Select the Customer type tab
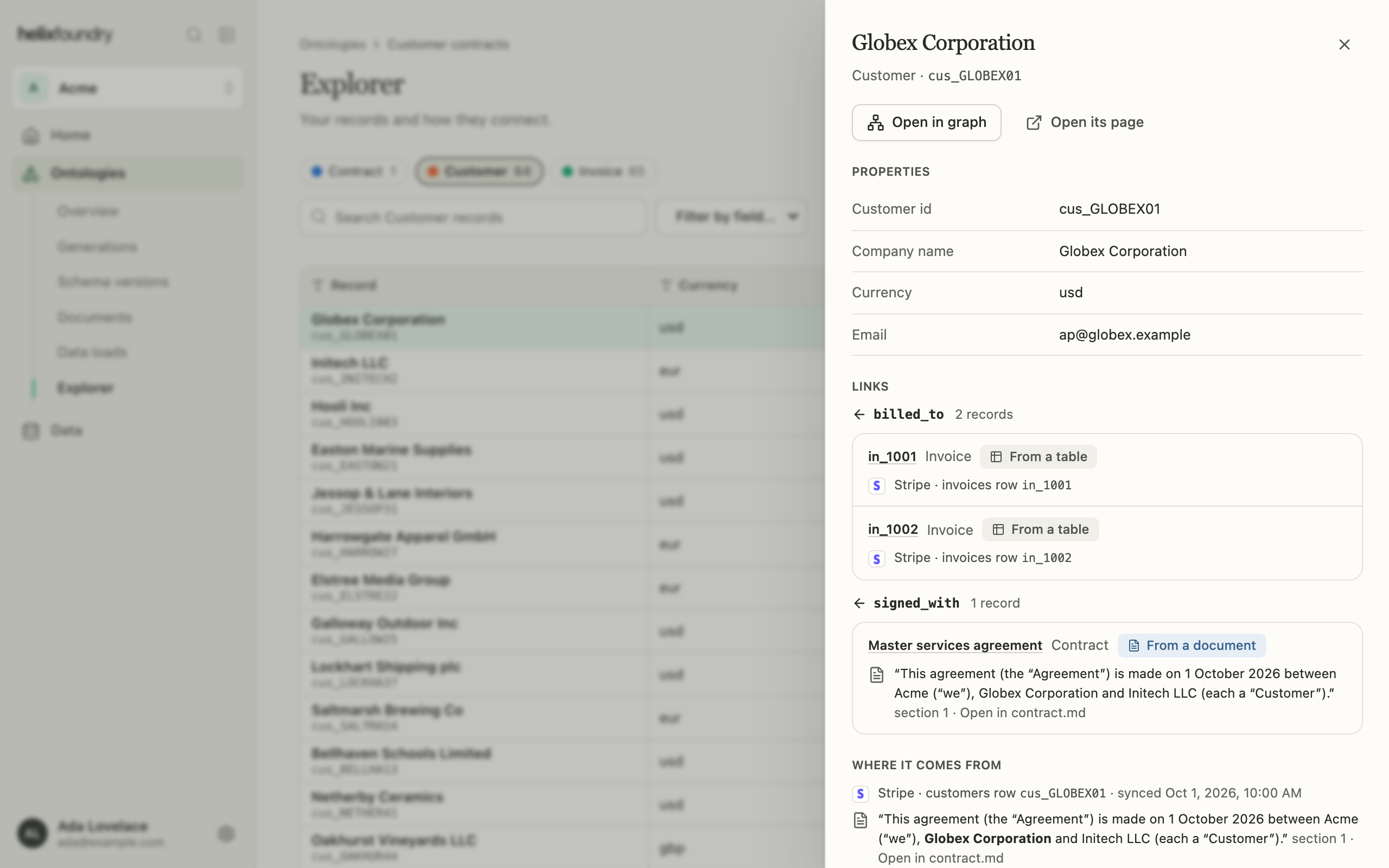Screen dimensions: 1389x868 479,171
